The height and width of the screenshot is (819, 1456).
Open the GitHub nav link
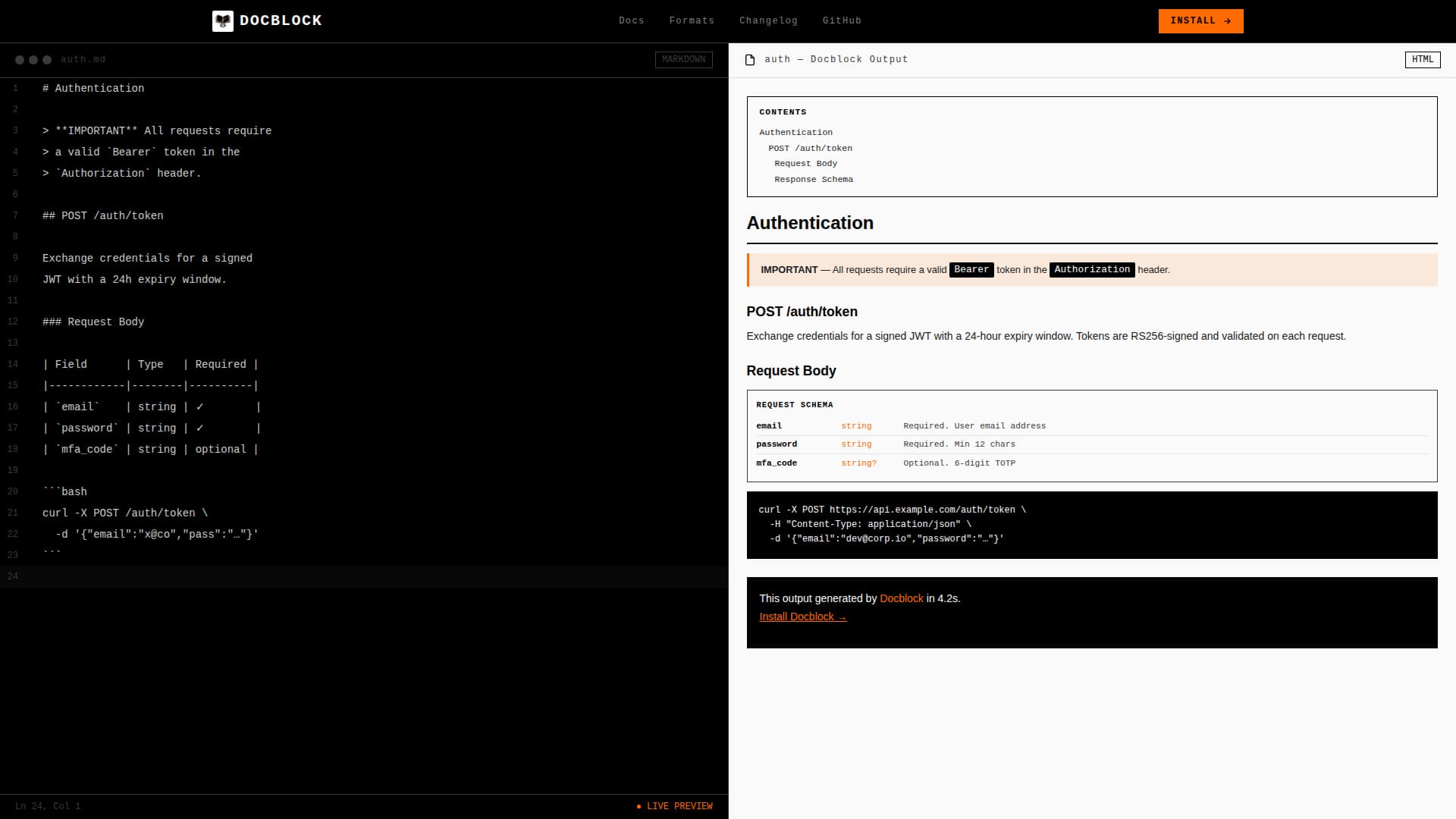(842, 20)
